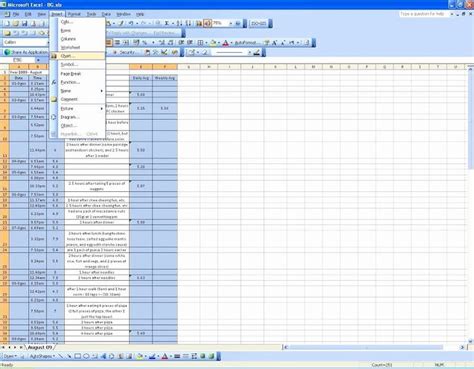Select the Line tool in Drawing toolbar
This screenshot has width=474, height=369.
tap(60, 356)
